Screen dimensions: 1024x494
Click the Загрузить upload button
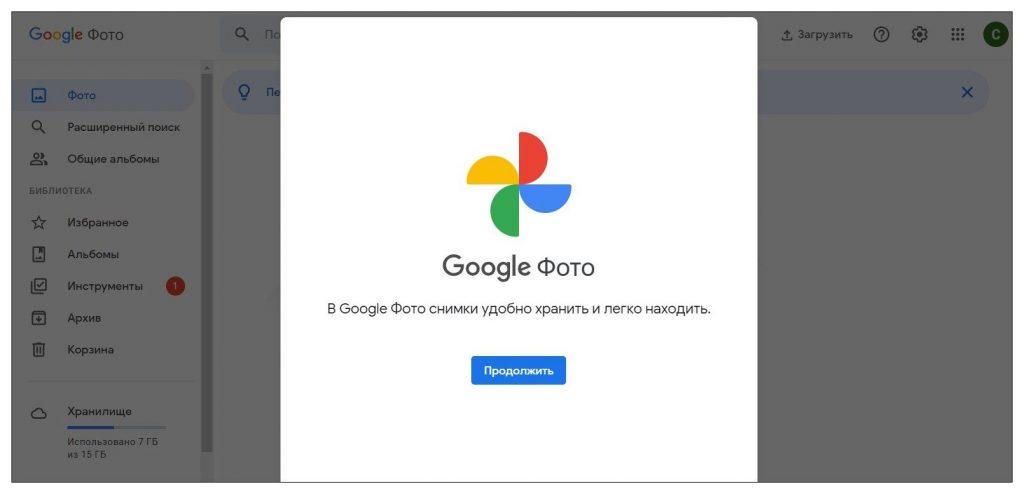(x=817, y=35)
